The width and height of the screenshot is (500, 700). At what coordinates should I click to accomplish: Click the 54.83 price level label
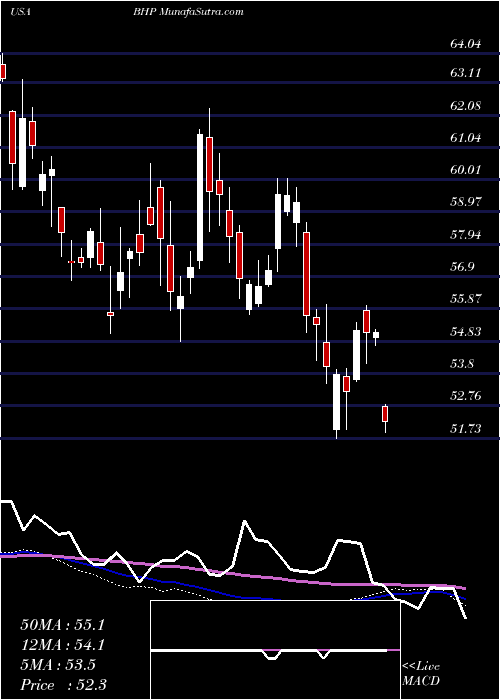tap(466, 332)
